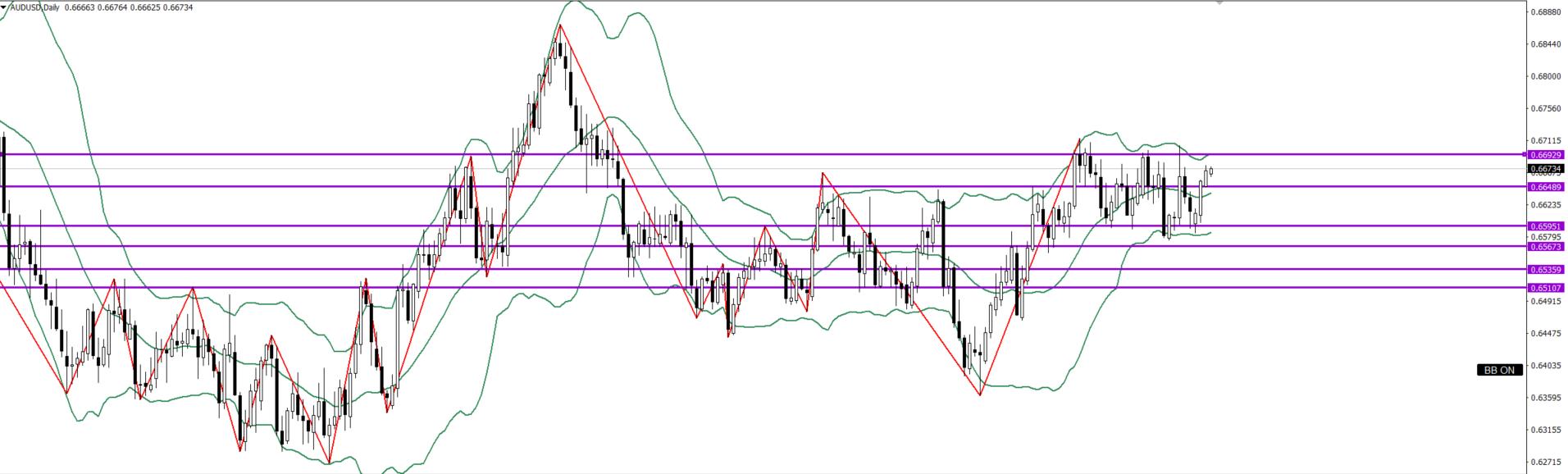Select the 0.66489 purple price label
Image resolution: width=1568 pixels, height=474 pixels.
point(1547,187)
